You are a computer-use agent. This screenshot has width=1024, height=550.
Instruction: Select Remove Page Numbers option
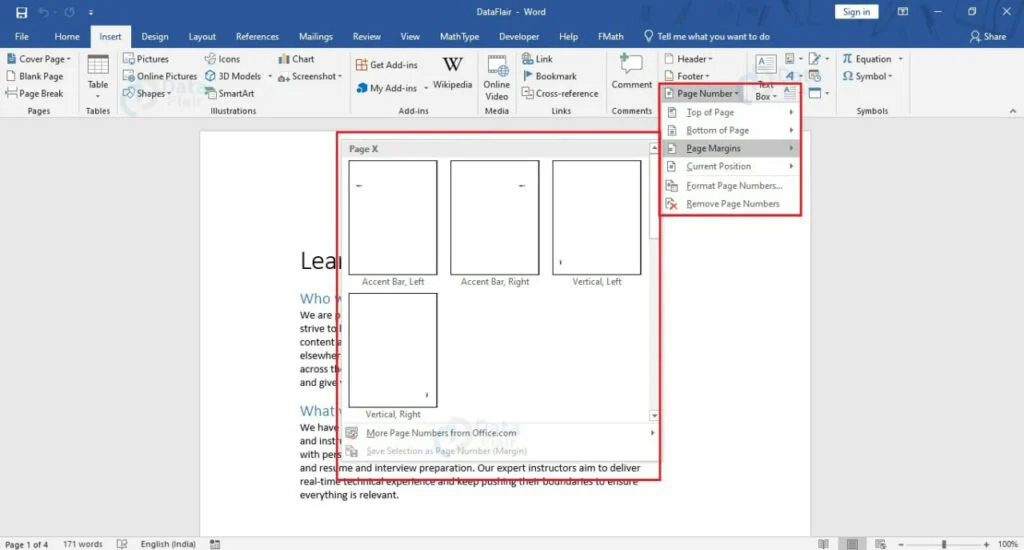pyautogui.click(x=732, y=204)
